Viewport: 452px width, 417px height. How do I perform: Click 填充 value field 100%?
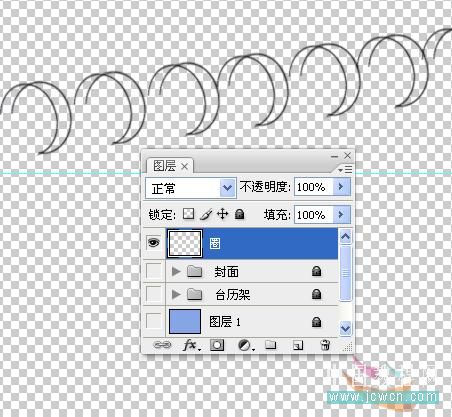coord(314,214)
